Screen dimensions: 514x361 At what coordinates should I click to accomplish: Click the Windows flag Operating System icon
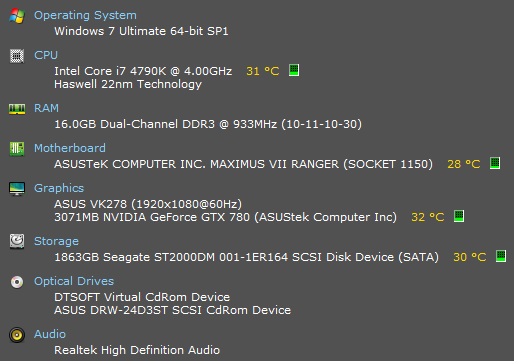click(17, 16)
